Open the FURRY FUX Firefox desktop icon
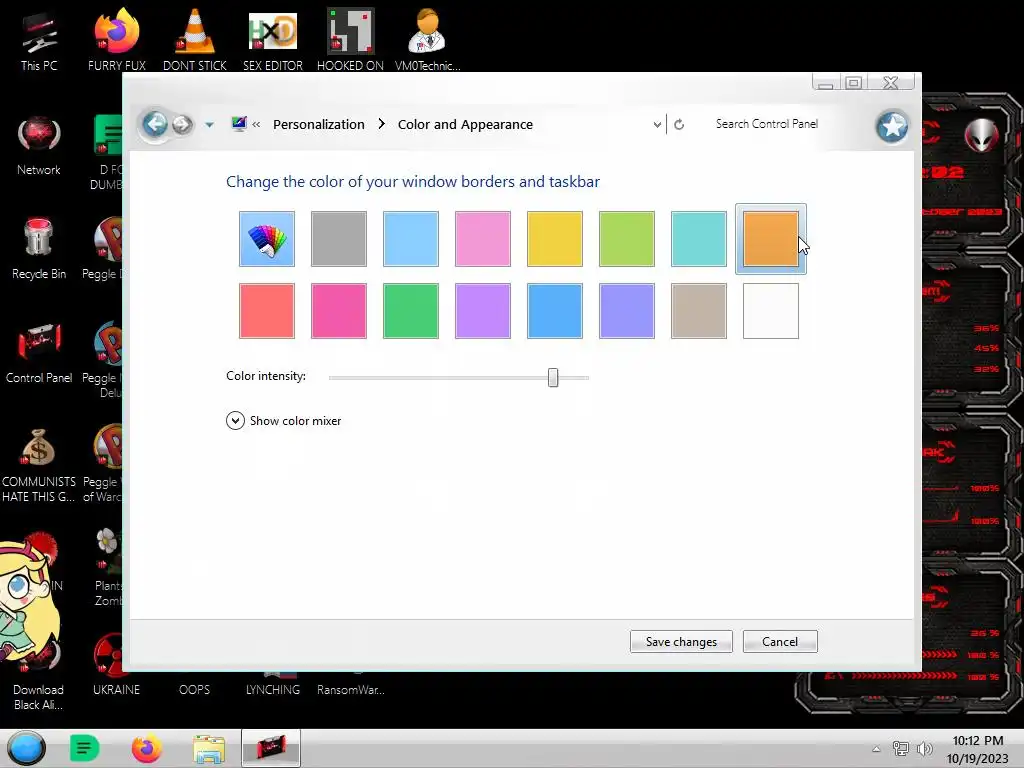The image size is (1024, 768). tap(117, 41)
